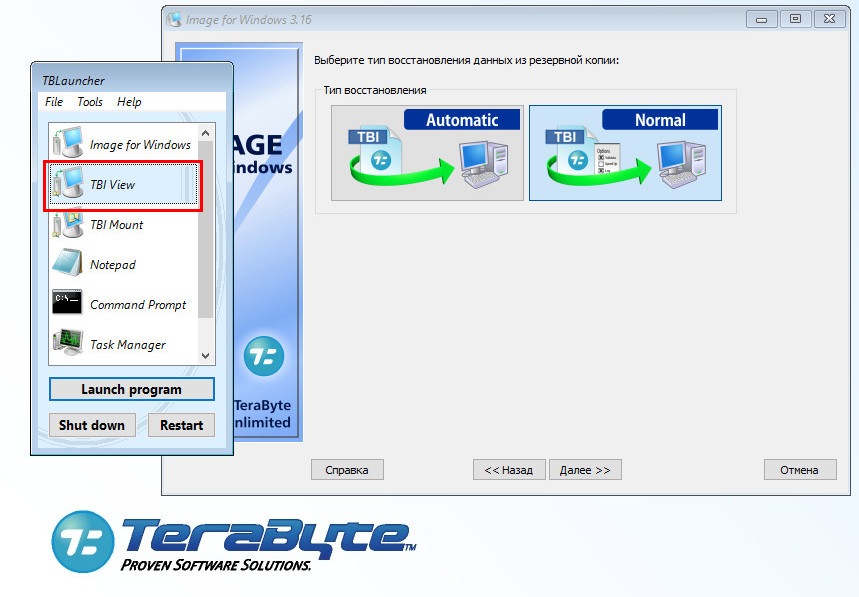Select the 'Command Prompt' list label
This screenshot has height=597, width=859.
pos(138,305)
